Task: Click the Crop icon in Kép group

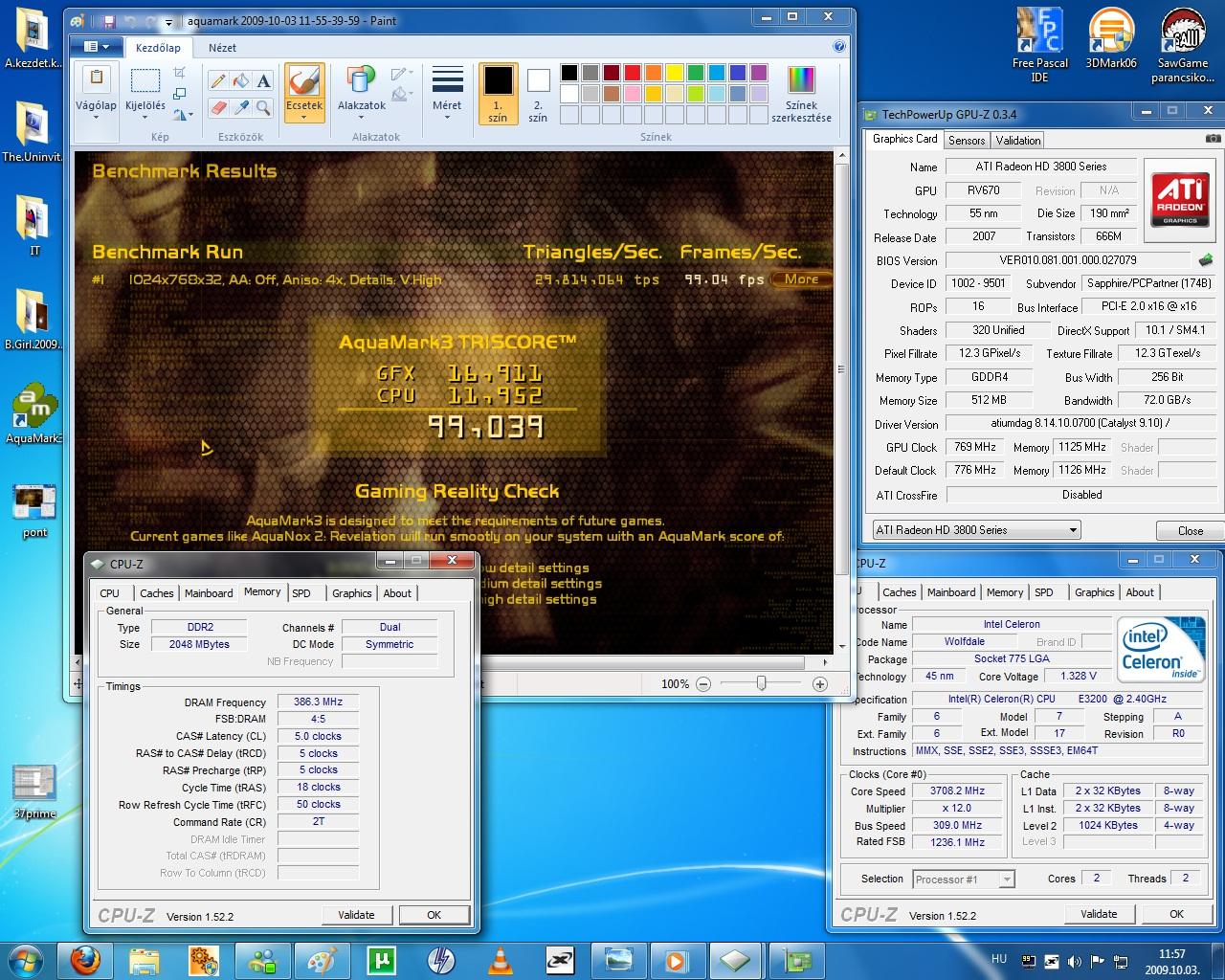Action: 180,73
